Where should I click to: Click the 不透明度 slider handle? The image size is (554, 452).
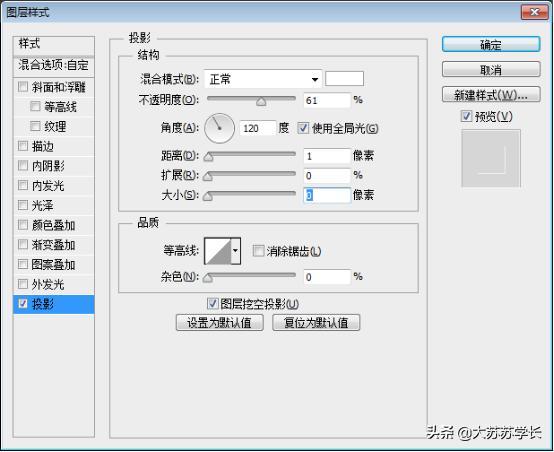tap(261, 102)
